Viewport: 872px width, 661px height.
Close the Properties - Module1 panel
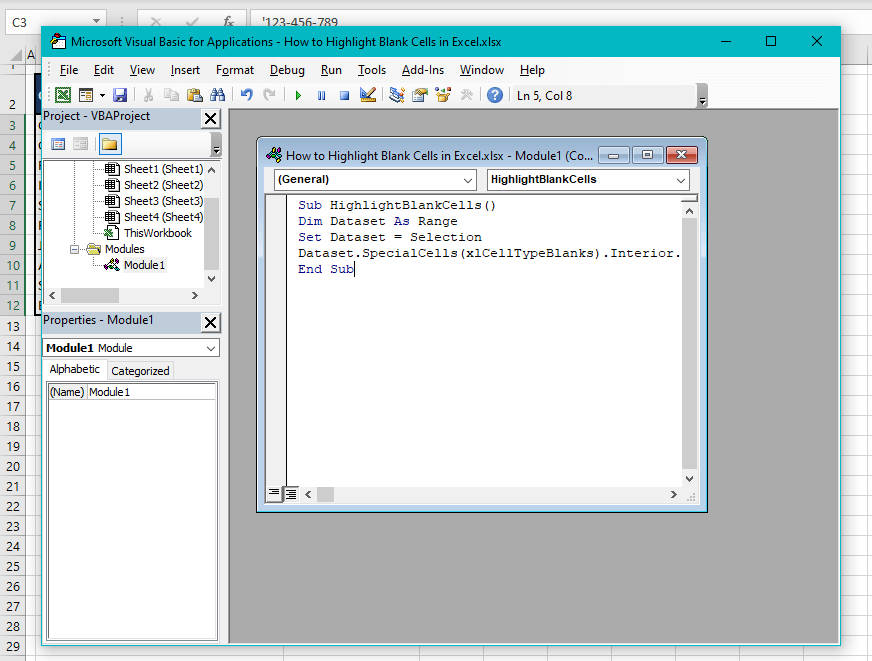[x=210, y=322]
